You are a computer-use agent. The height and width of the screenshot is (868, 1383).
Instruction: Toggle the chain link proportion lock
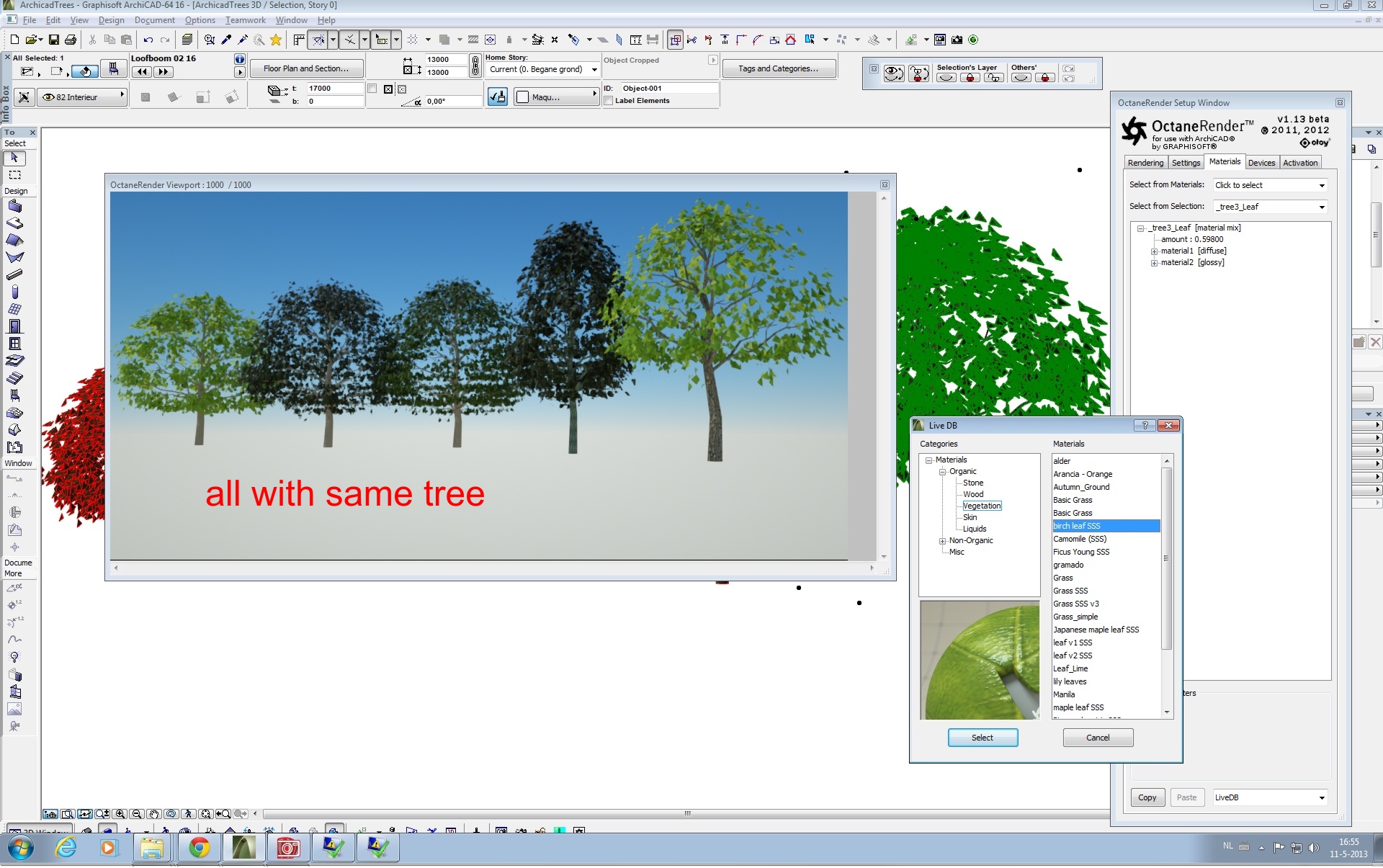(475, 66)
